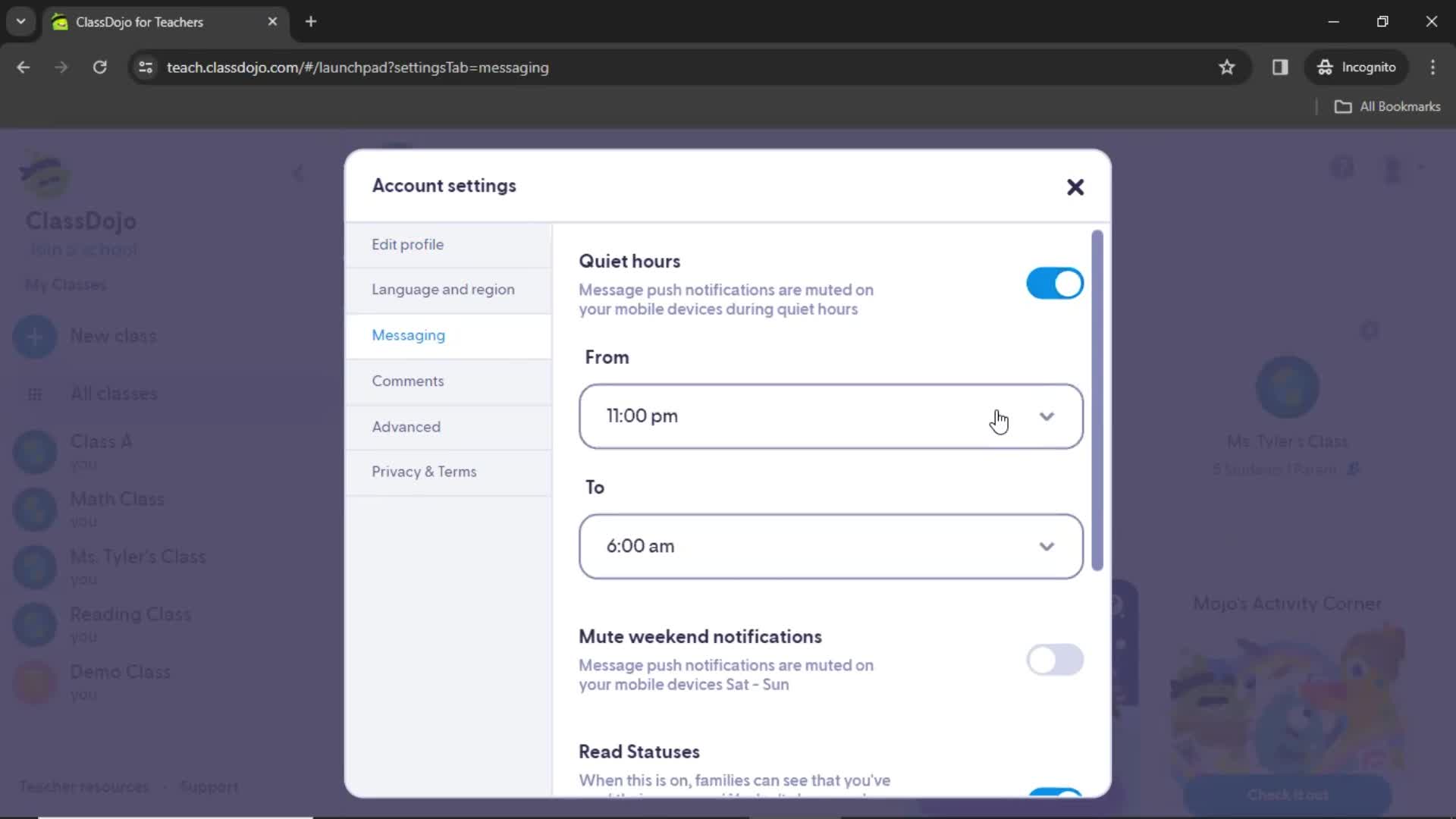Click the All classes grid icon
1456x819 pixels.
point(35,394)
